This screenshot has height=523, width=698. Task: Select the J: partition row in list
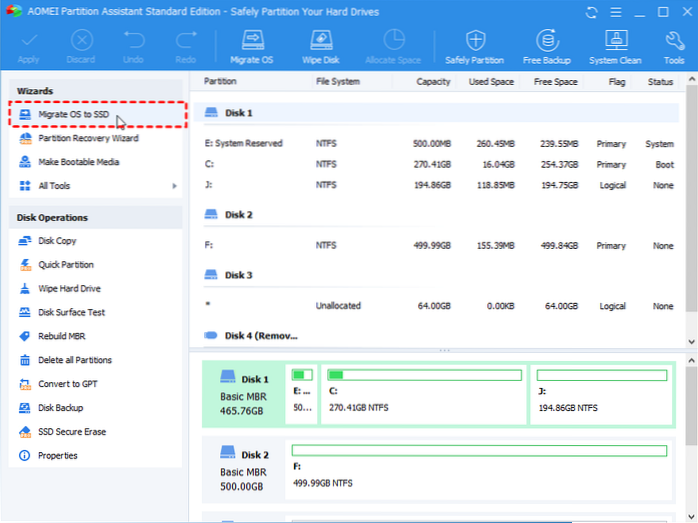pos(438,185)
